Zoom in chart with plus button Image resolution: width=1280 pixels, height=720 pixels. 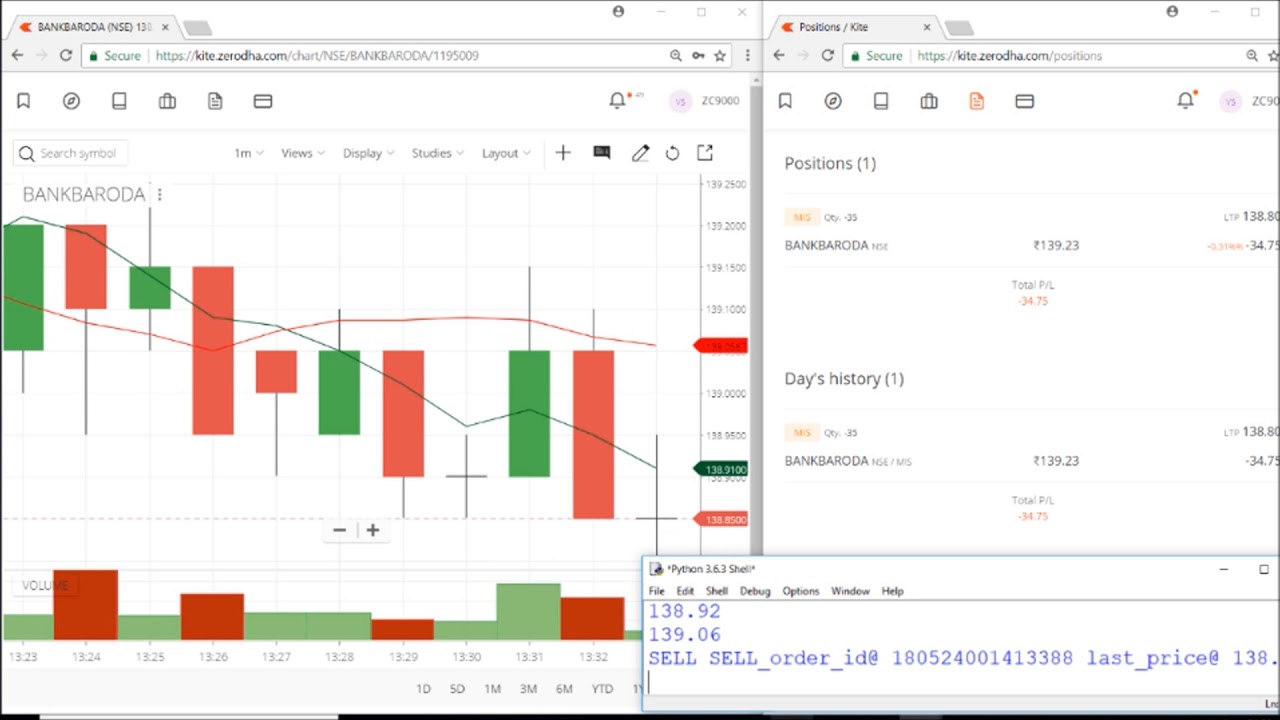(x=372, y=530)
